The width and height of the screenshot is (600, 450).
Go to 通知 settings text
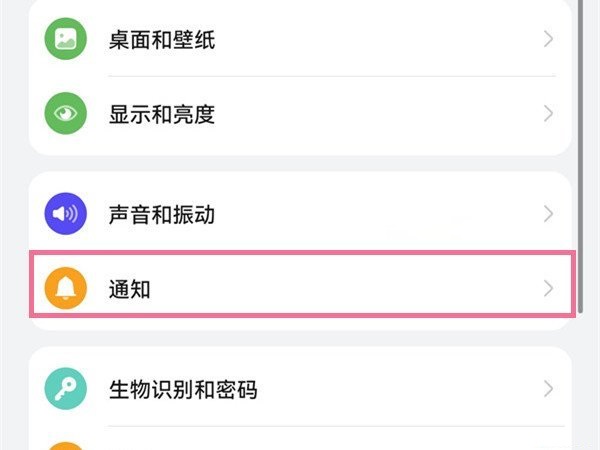[x=129, y=289]
